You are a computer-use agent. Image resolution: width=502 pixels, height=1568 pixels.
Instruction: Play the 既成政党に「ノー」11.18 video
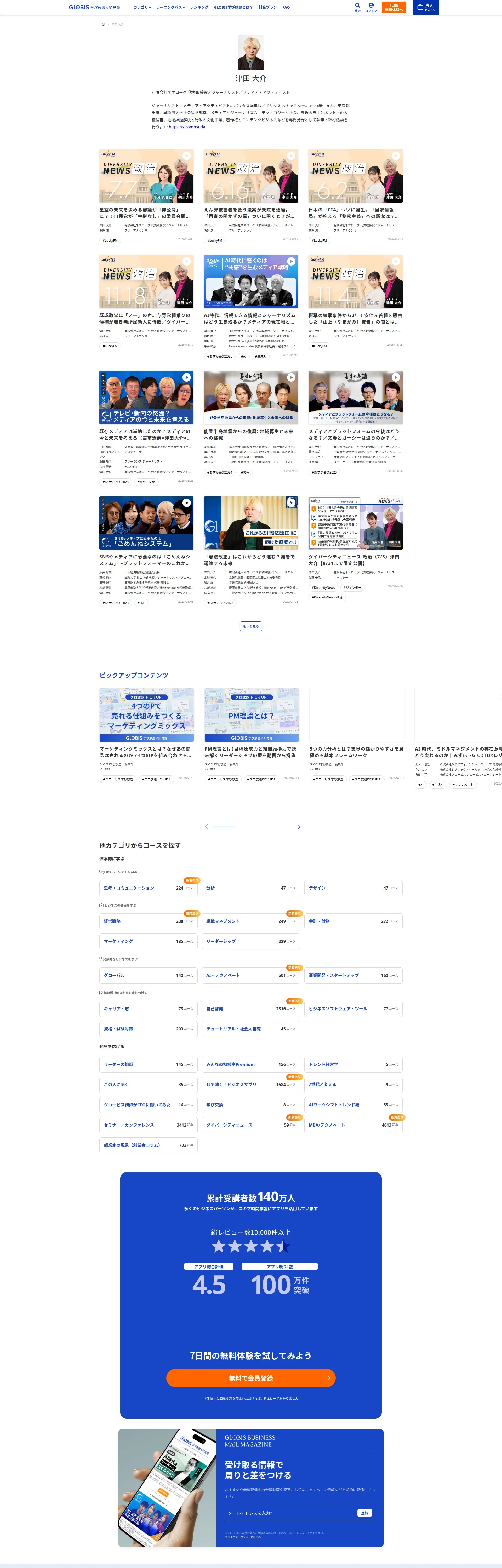click(186, 261)
